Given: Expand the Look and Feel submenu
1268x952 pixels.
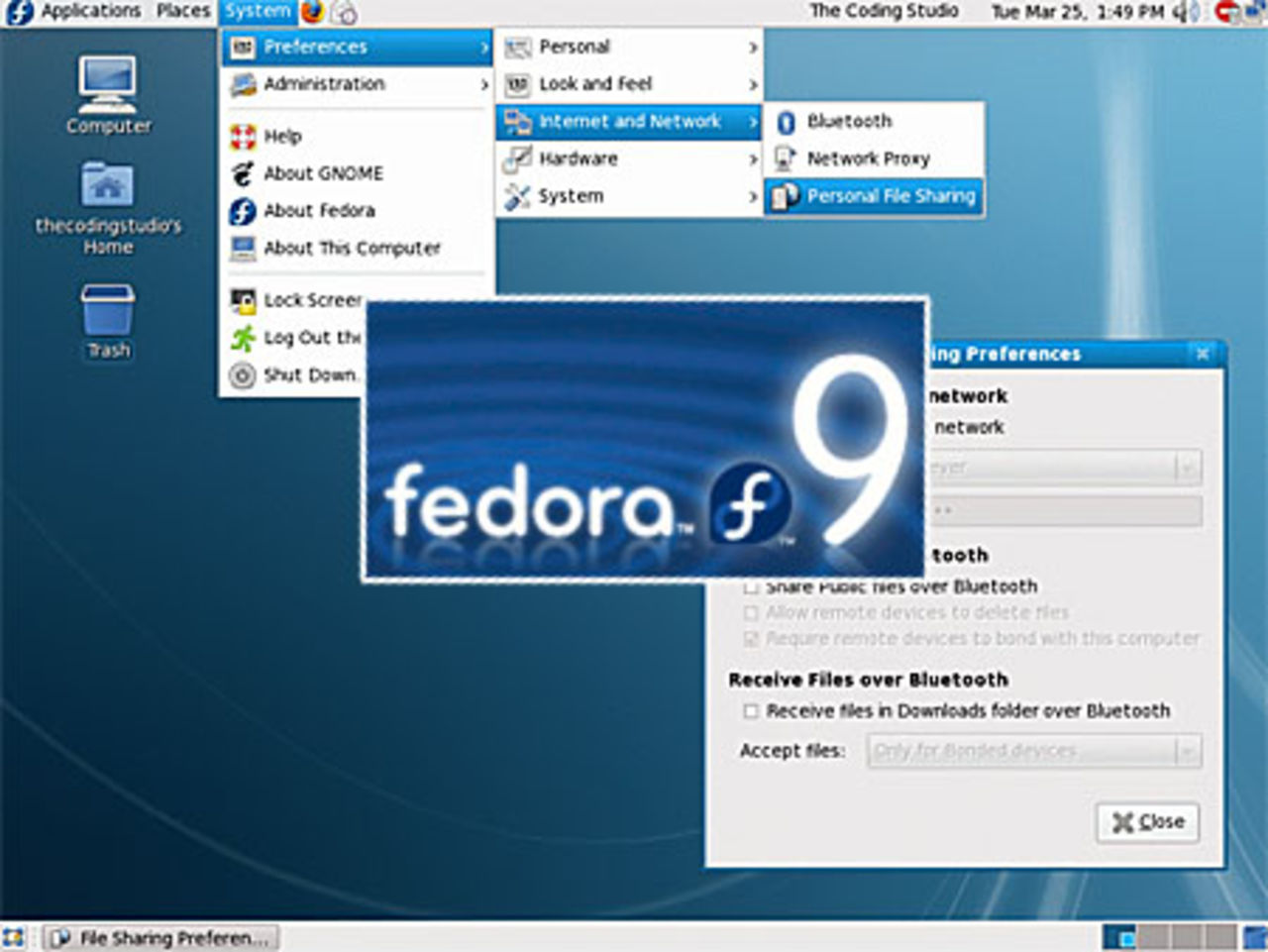Looking at the screenshot, I should pyautogui.click(x=630, y=84).
